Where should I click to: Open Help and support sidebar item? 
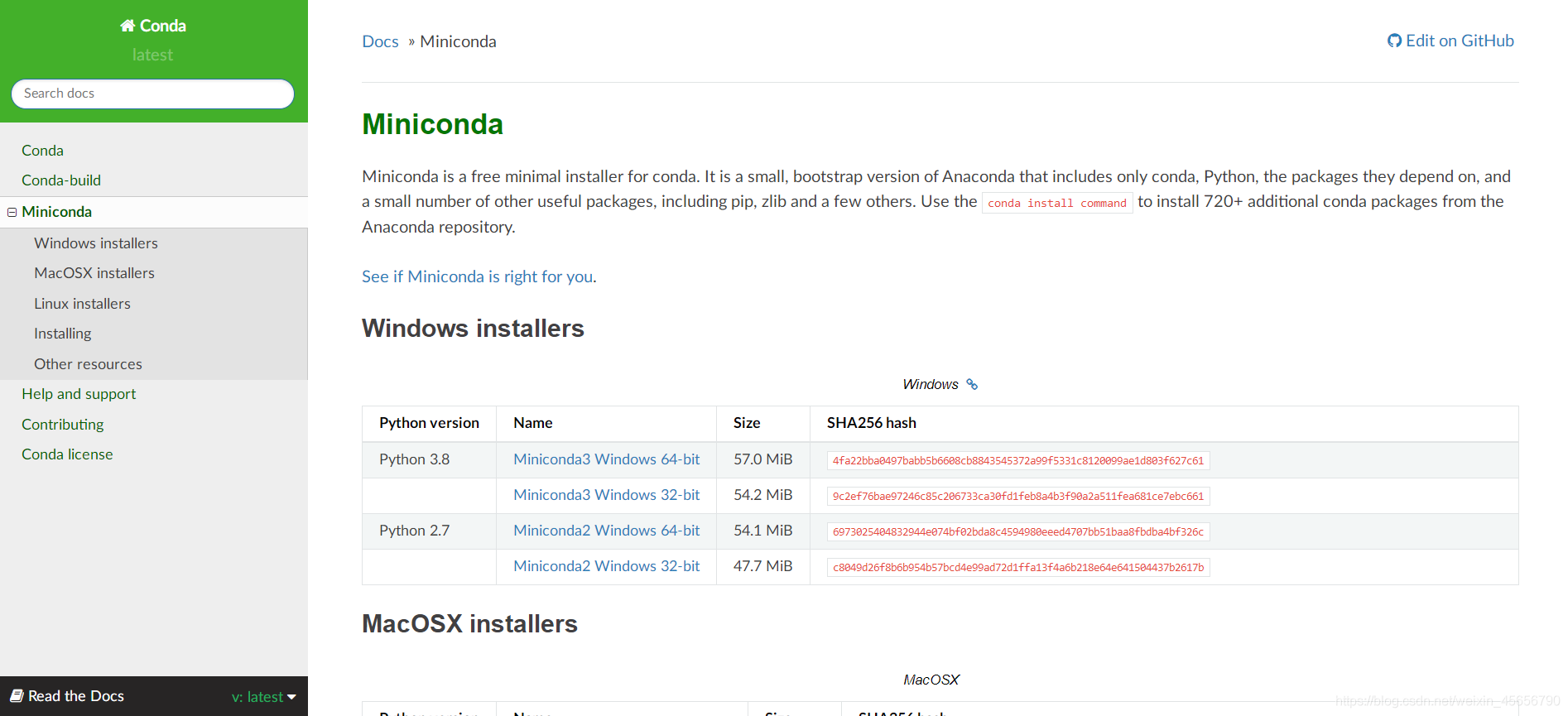click(79, 394)
